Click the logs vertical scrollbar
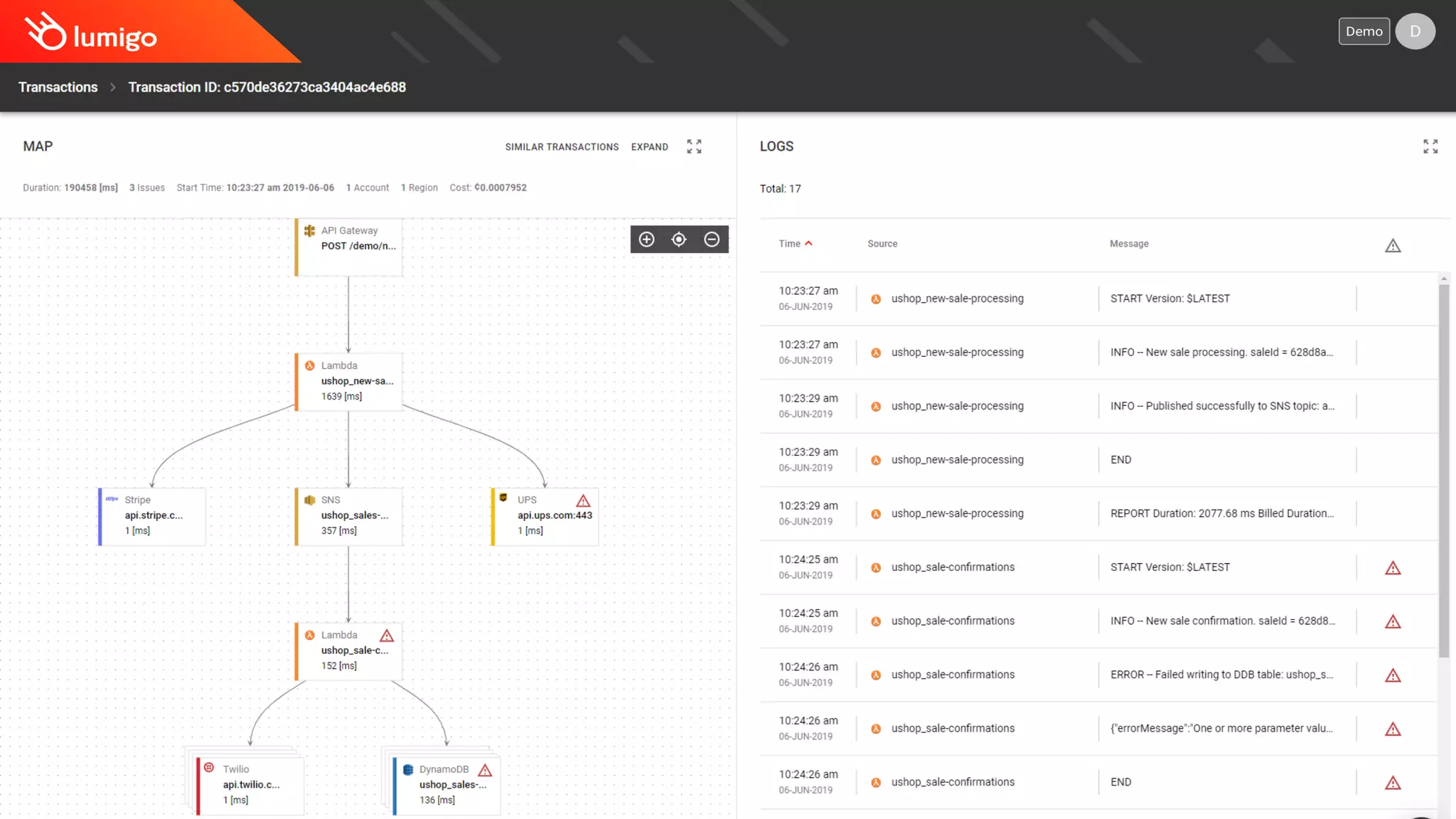Screen dimensions: 1456x819 click(x=1443, y=469)
